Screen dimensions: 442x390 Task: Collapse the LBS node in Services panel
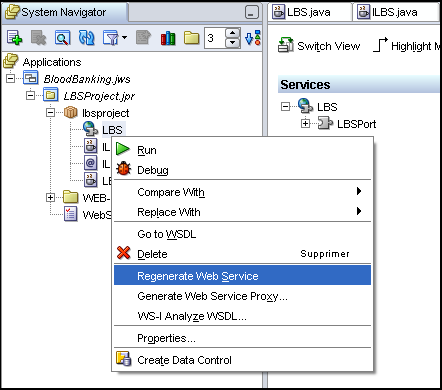[x=285, y=107]
